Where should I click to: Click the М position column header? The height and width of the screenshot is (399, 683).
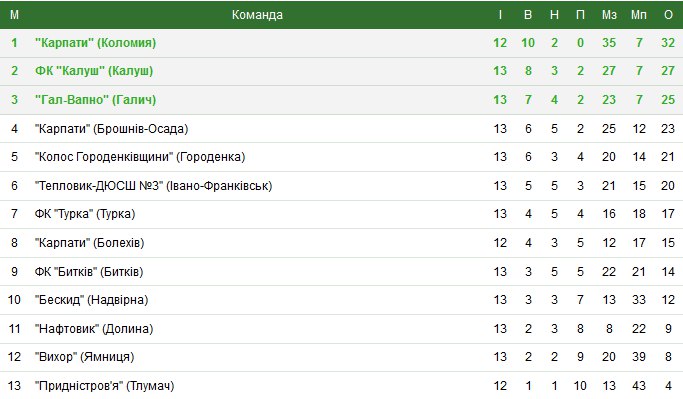coord(14,15)
